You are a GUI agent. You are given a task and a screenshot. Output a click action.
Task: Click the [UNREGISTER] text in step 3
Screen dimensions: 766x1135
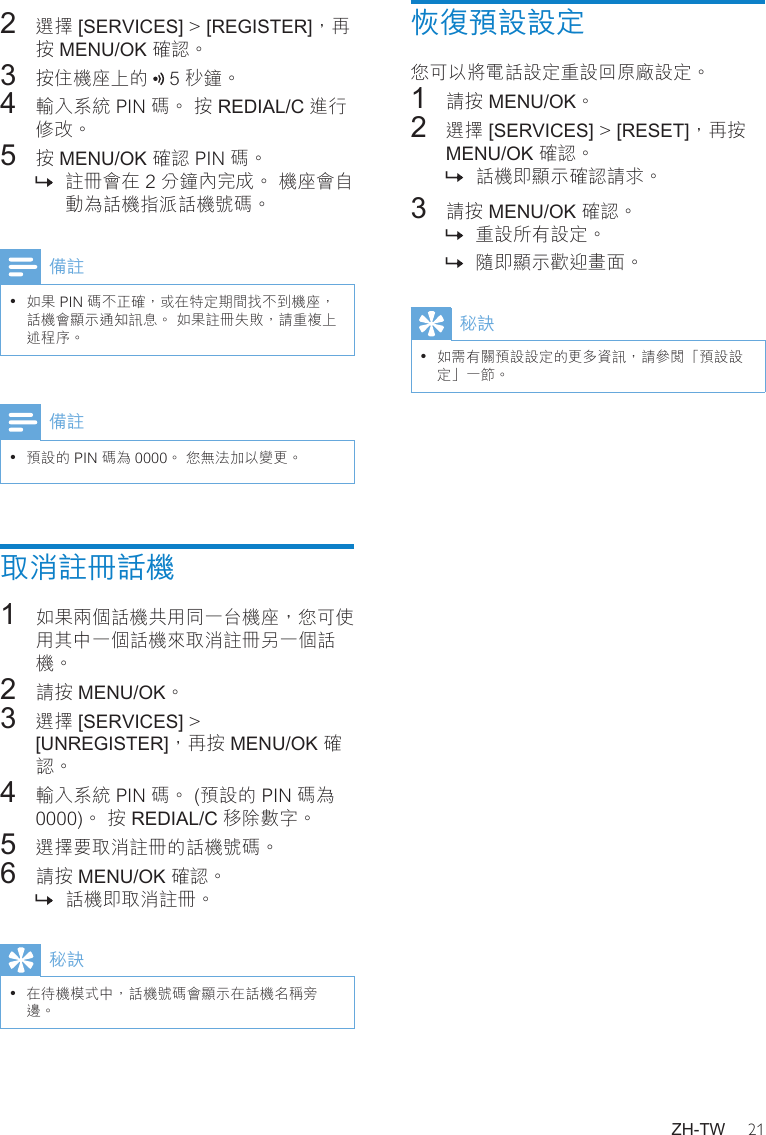[x=102, y=743]
